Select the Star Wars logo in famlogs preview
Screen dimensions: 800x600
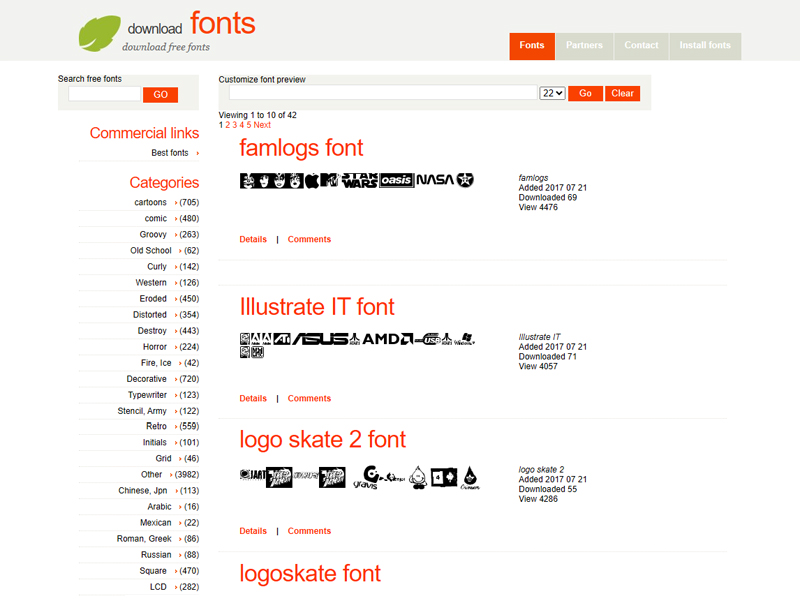click(x=360, y=181)
